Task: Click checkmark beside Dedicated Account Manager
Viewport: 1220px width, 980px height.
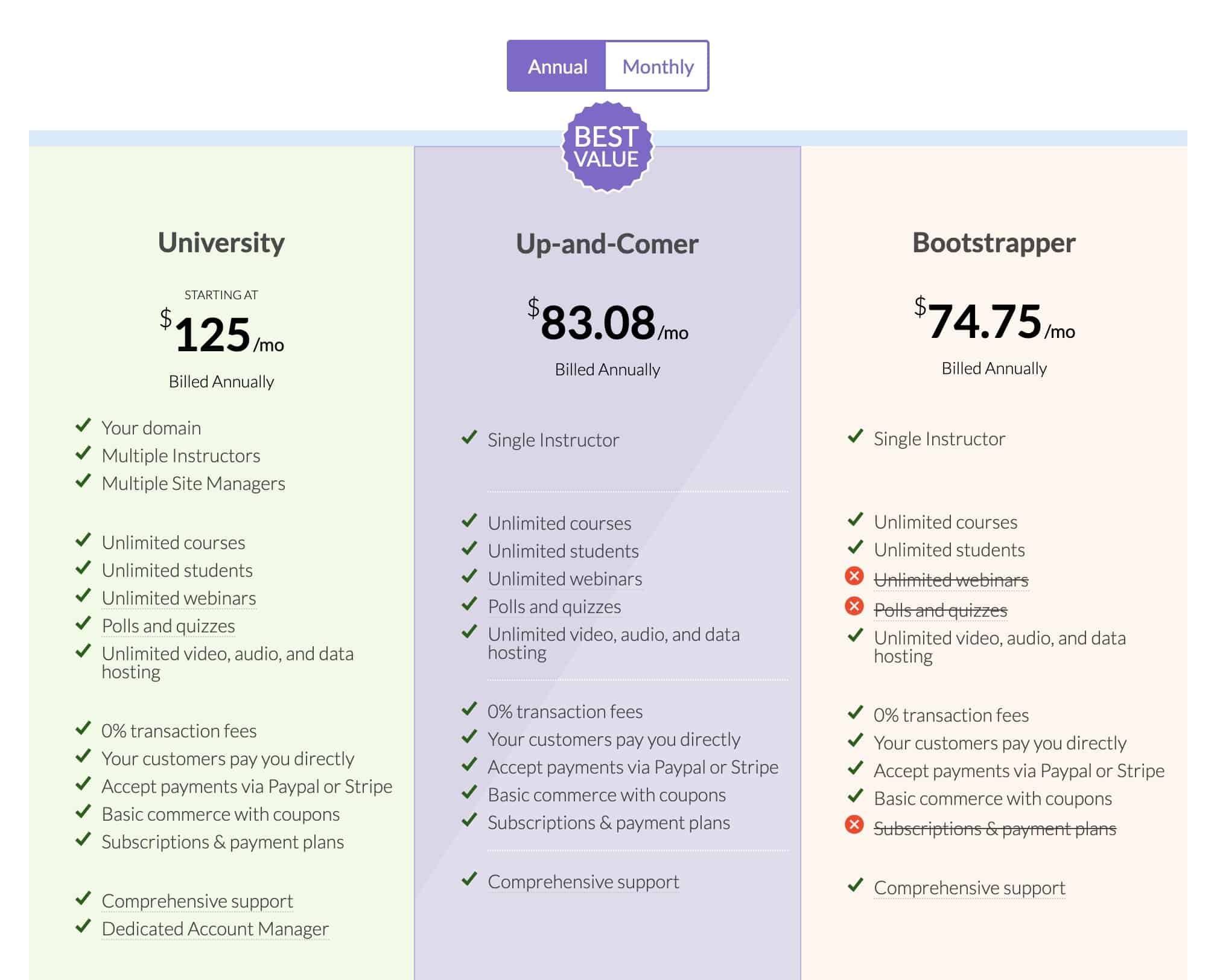Action: pos(83,926)
